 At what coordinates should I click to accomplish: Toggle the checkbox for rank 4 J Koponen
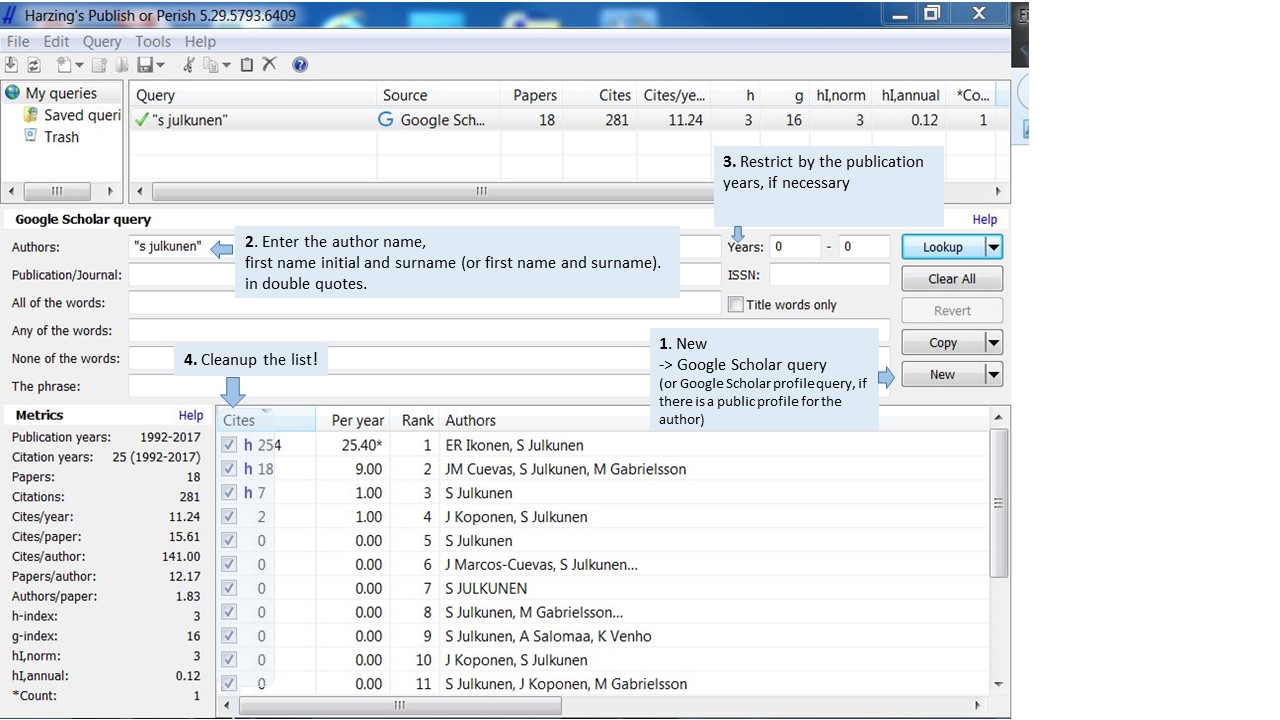click(229, 517)
